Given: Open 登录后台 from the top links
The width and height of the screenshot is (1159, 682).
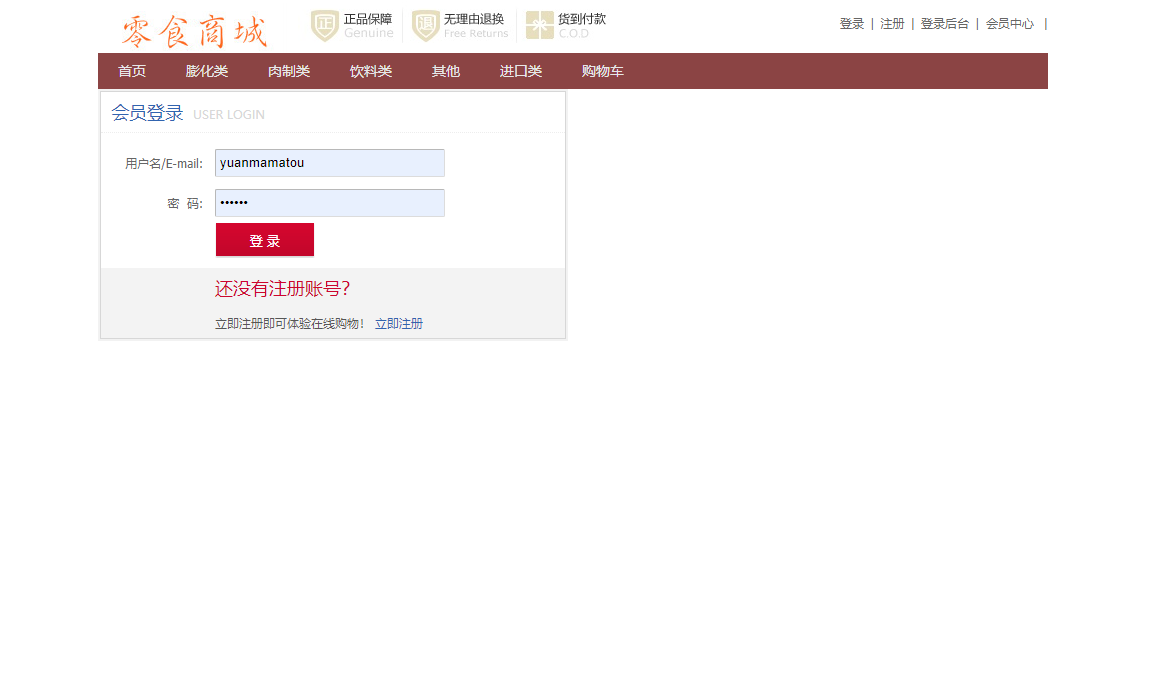Looking at the screenshot, I should tap(944, 23).
